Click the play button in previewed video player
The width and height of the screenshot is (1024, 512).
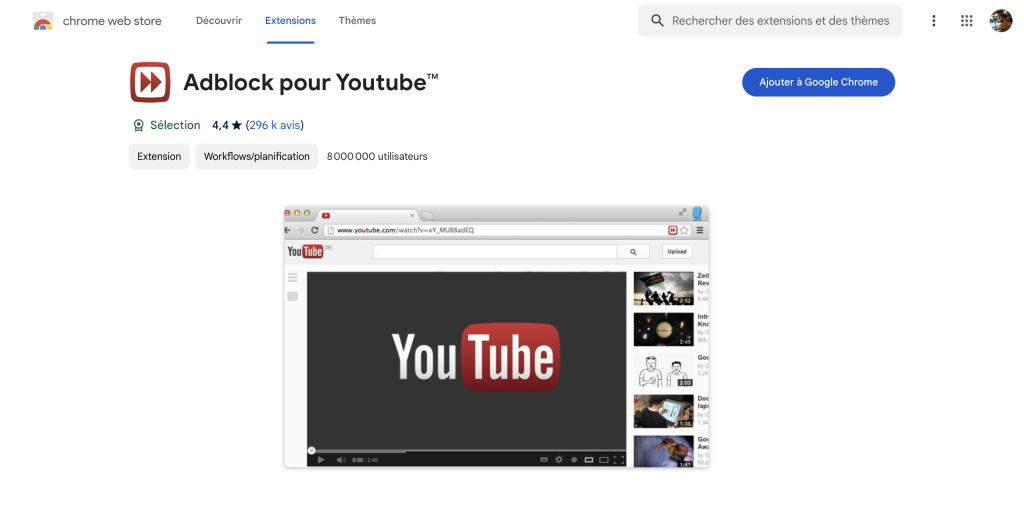pos(321,460)
